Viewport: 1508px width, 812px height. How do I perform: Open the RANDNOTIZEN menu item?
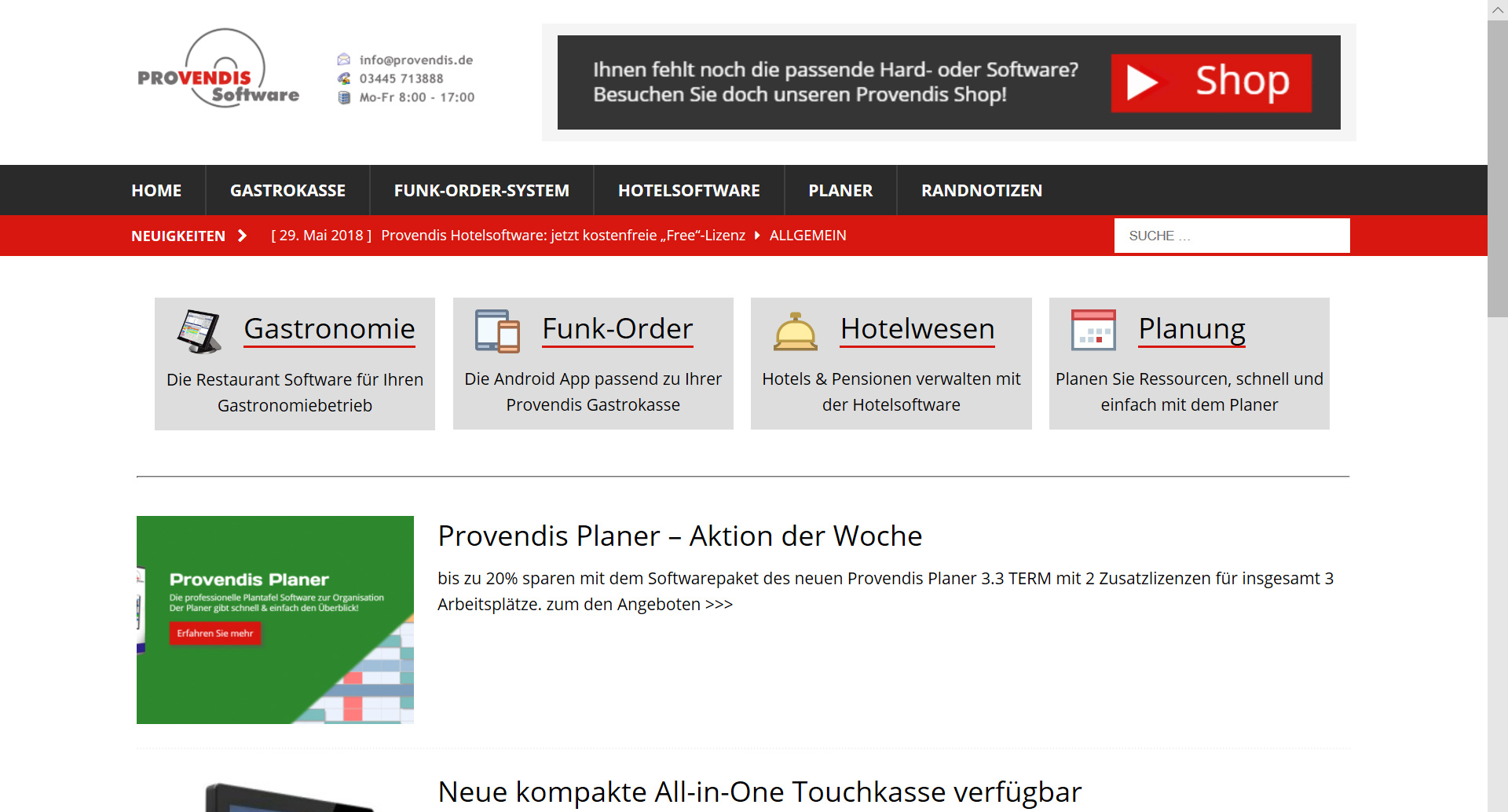tap(982, 190)
